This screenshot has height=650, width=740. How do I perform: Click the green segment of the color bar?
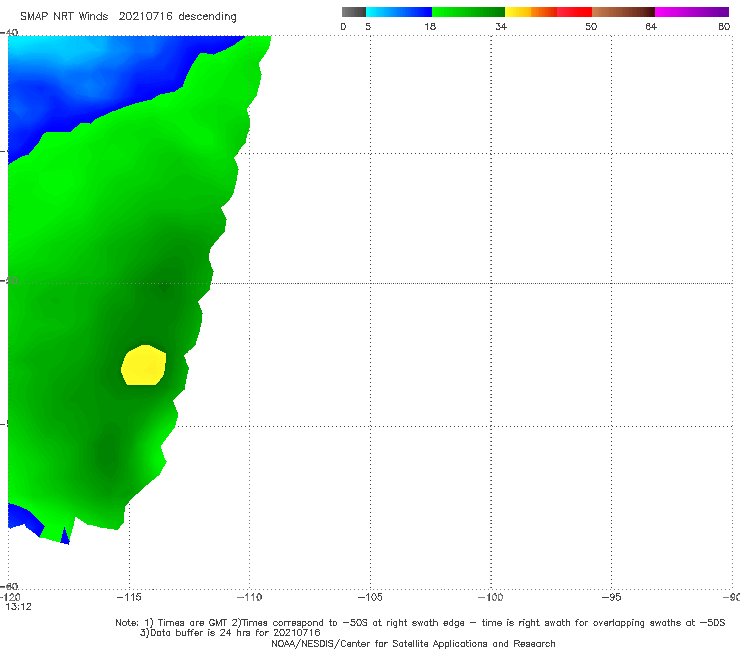[468, 12]
